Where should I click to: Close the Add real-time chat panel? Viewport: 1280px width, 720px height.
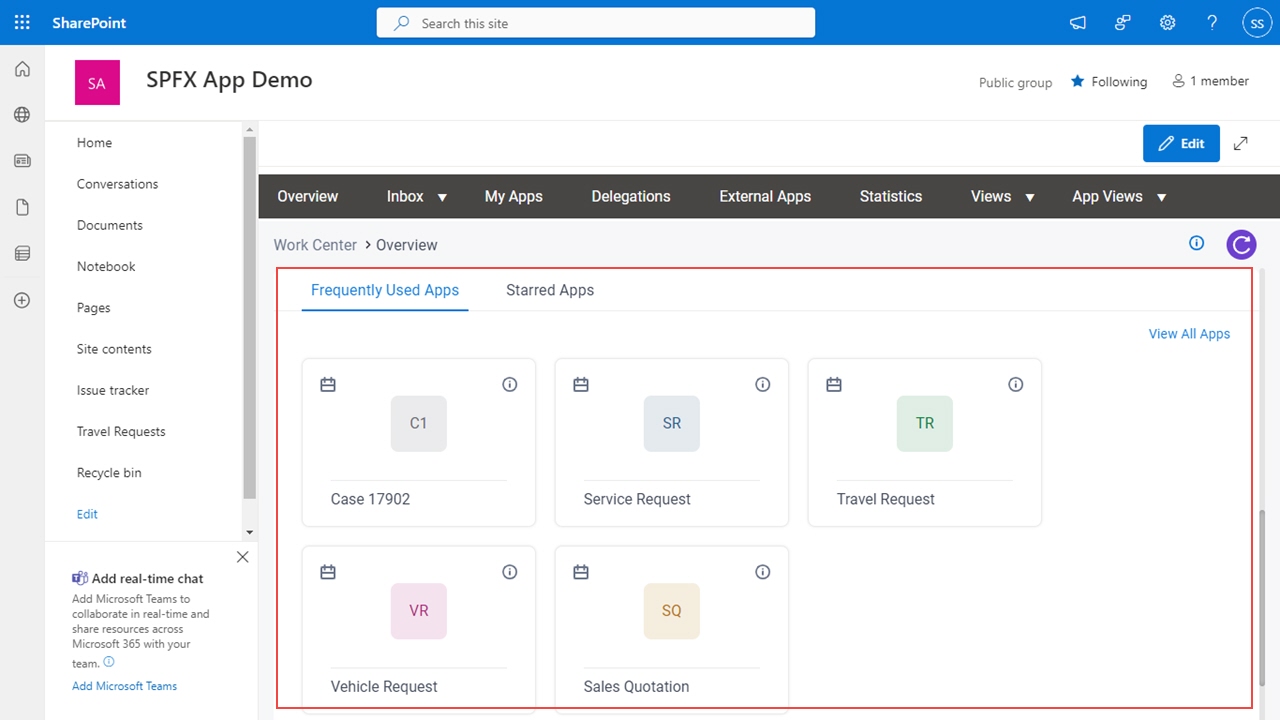242,557
